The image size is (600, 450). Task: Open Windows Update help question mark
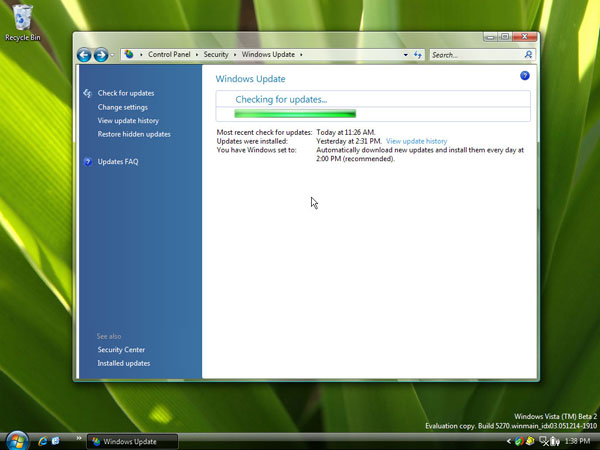pos(525,76)
